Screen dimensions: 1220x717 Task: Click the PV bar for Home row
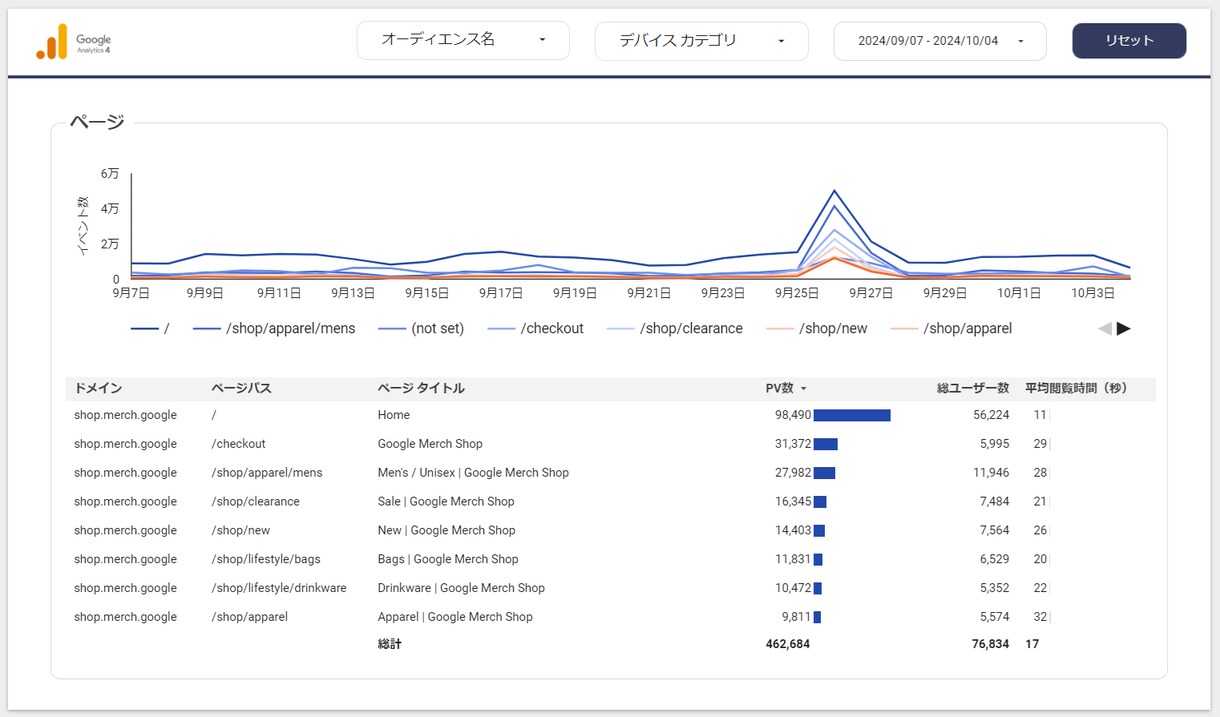pos(852,415)
